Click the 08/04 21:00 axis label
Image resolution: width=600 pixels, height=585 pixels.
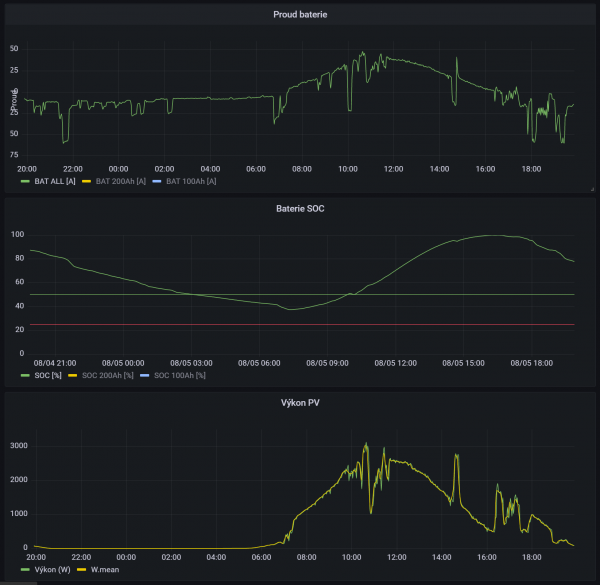[55, 363]
